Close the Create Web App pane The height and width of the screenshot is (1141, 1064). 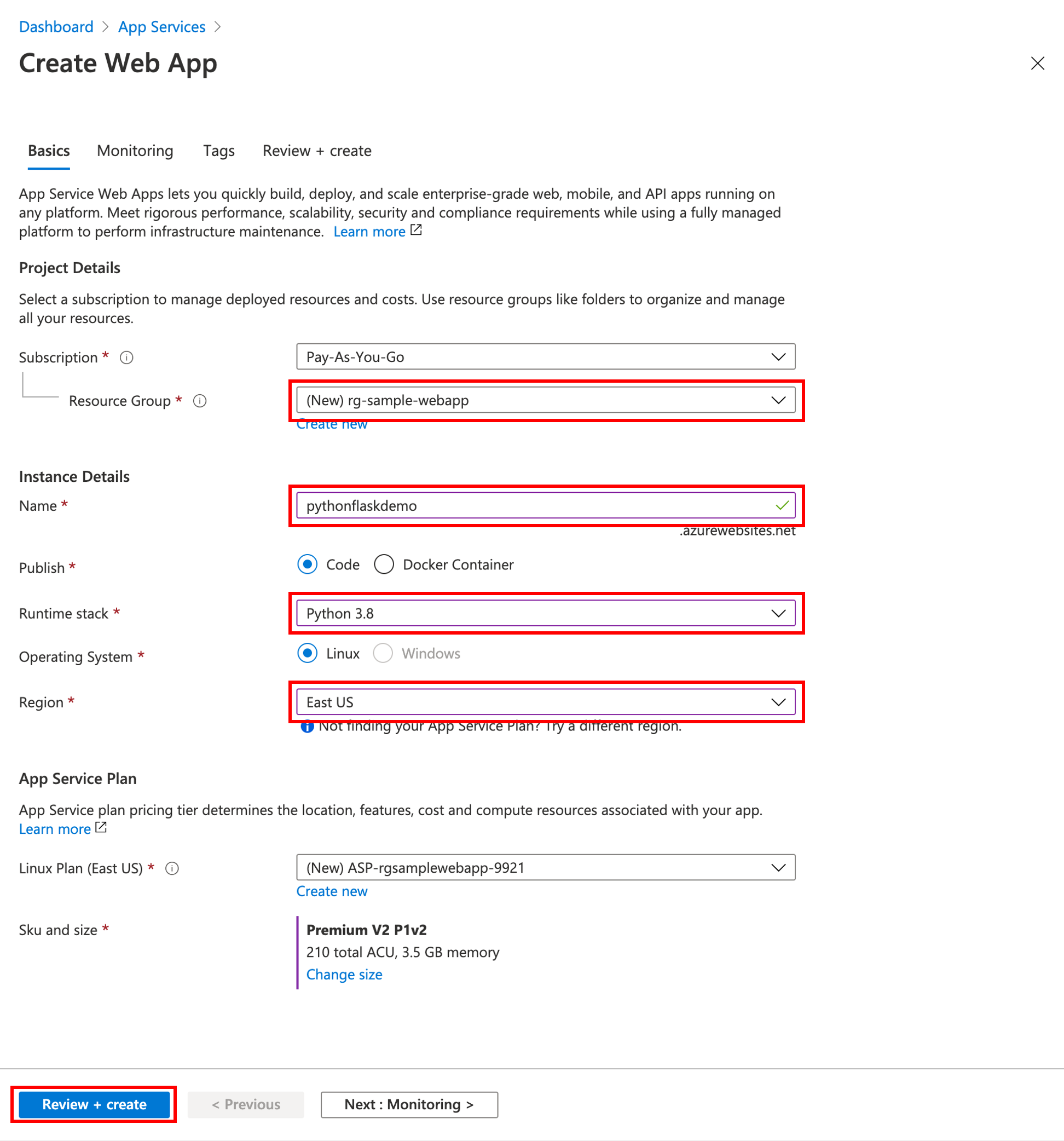1037,63
